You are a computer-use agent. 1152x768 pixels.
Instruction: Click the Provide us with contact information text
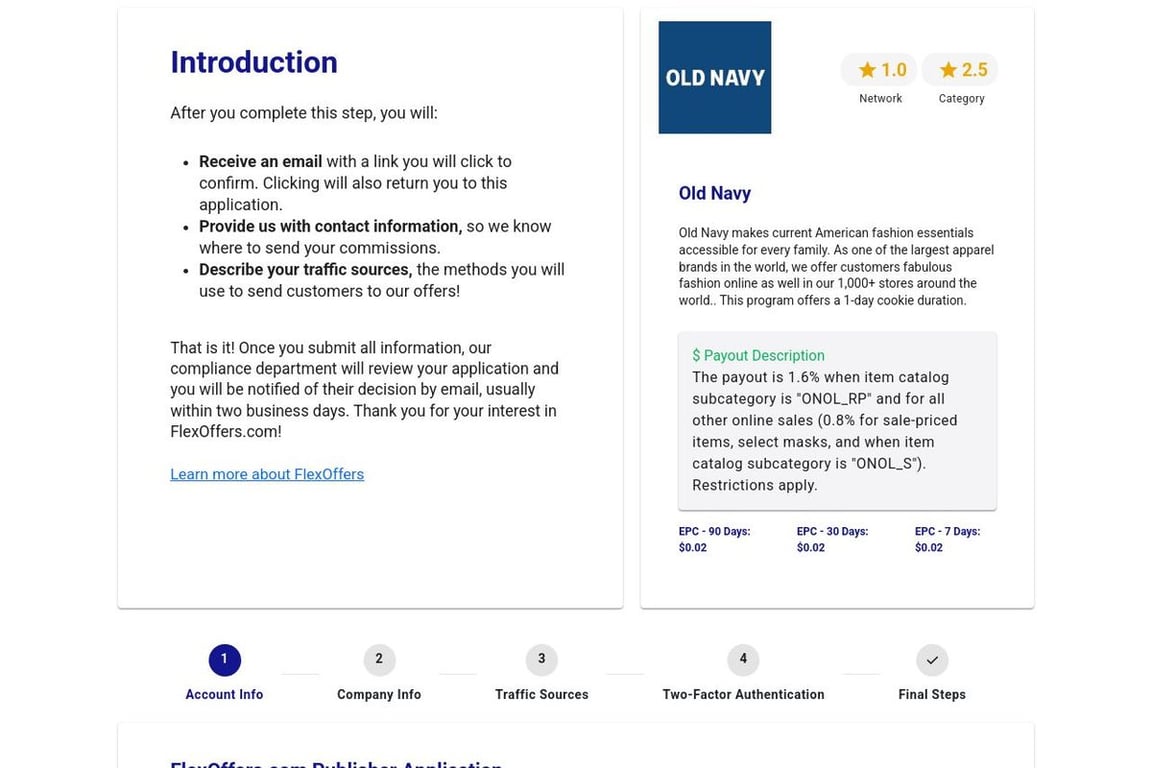(x=331, y=226)
